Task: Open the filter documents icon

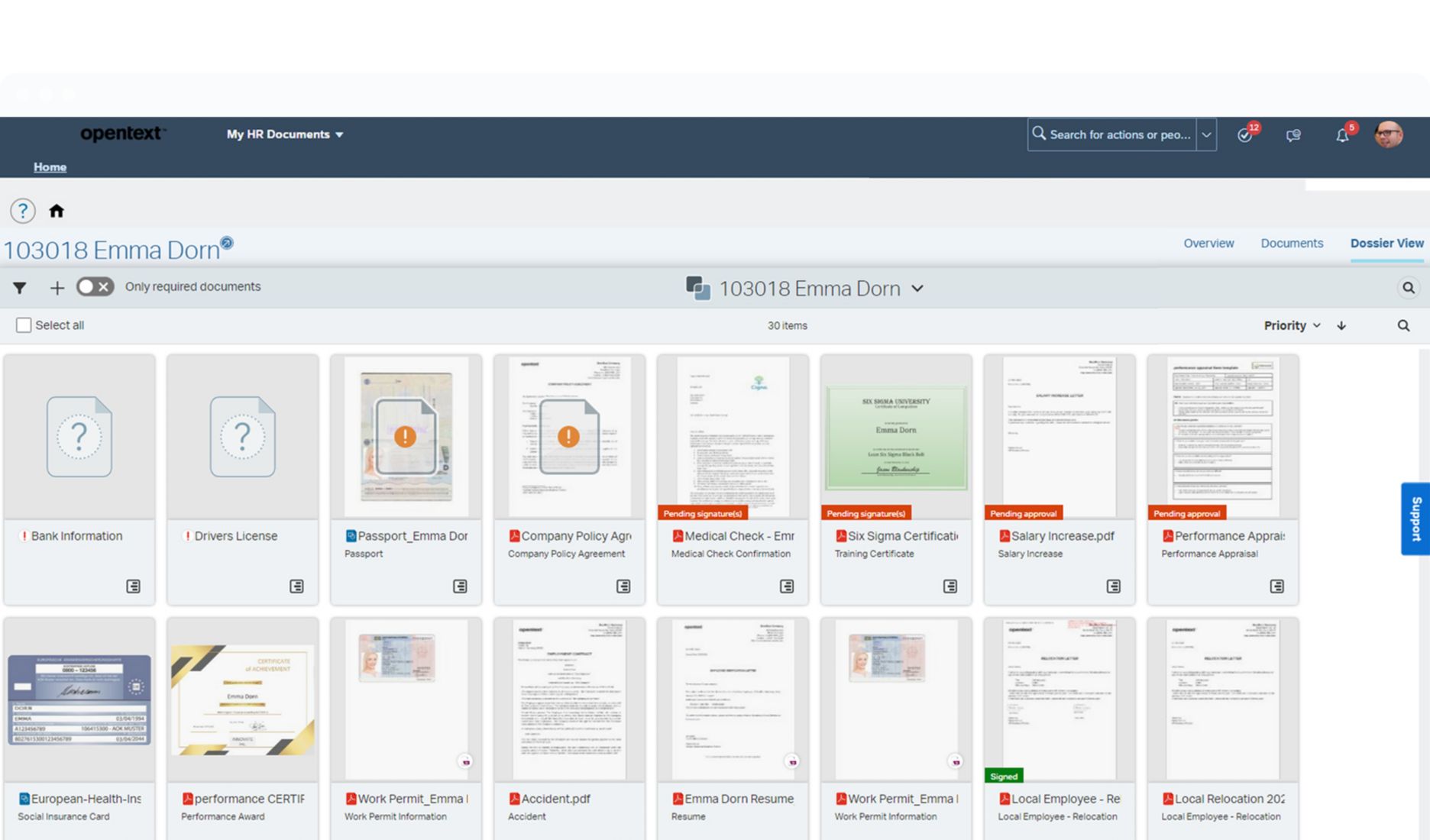Action: pyautogui.click(x=19, y=287)
